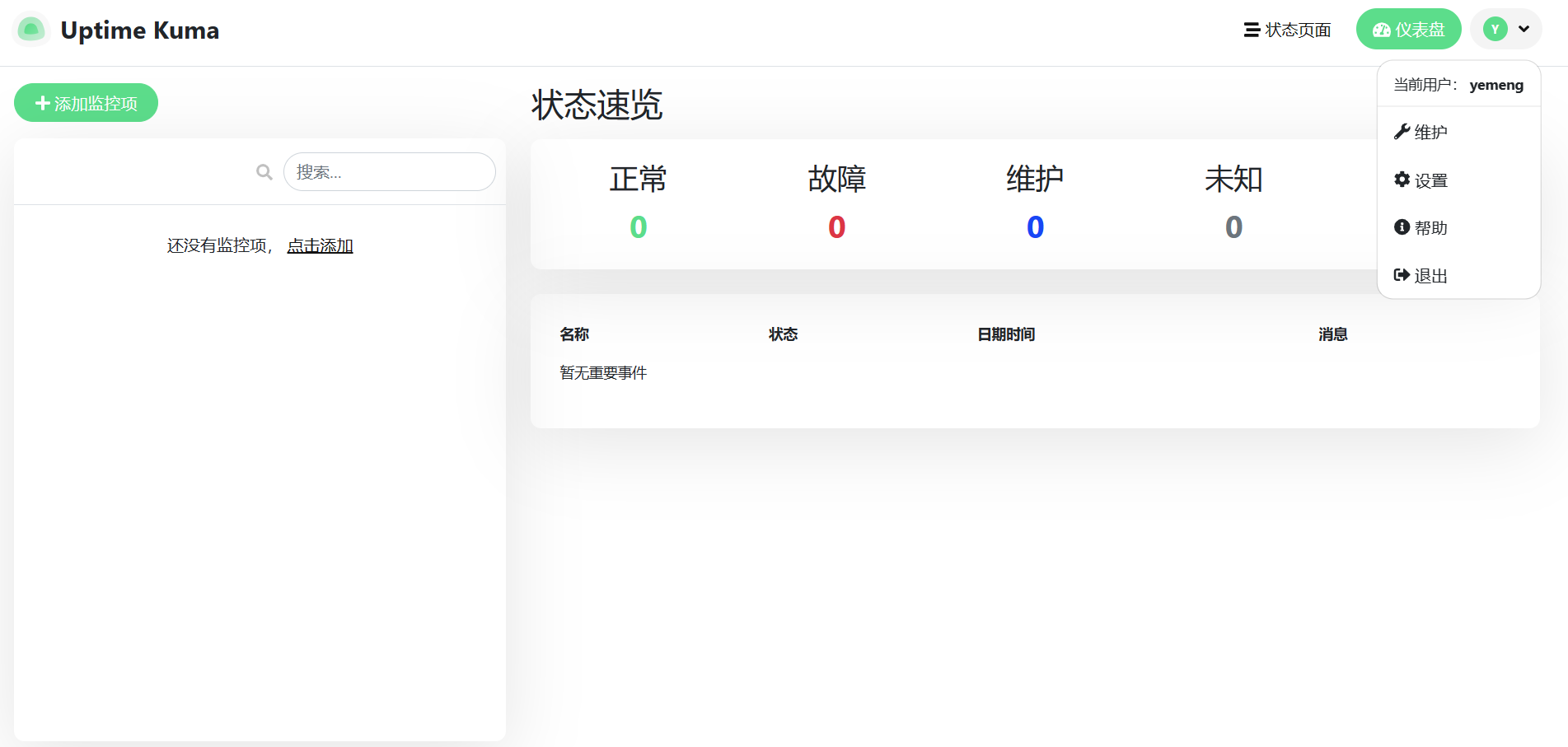Collapse the user menu dropdown arrow

coord(1524,30)
